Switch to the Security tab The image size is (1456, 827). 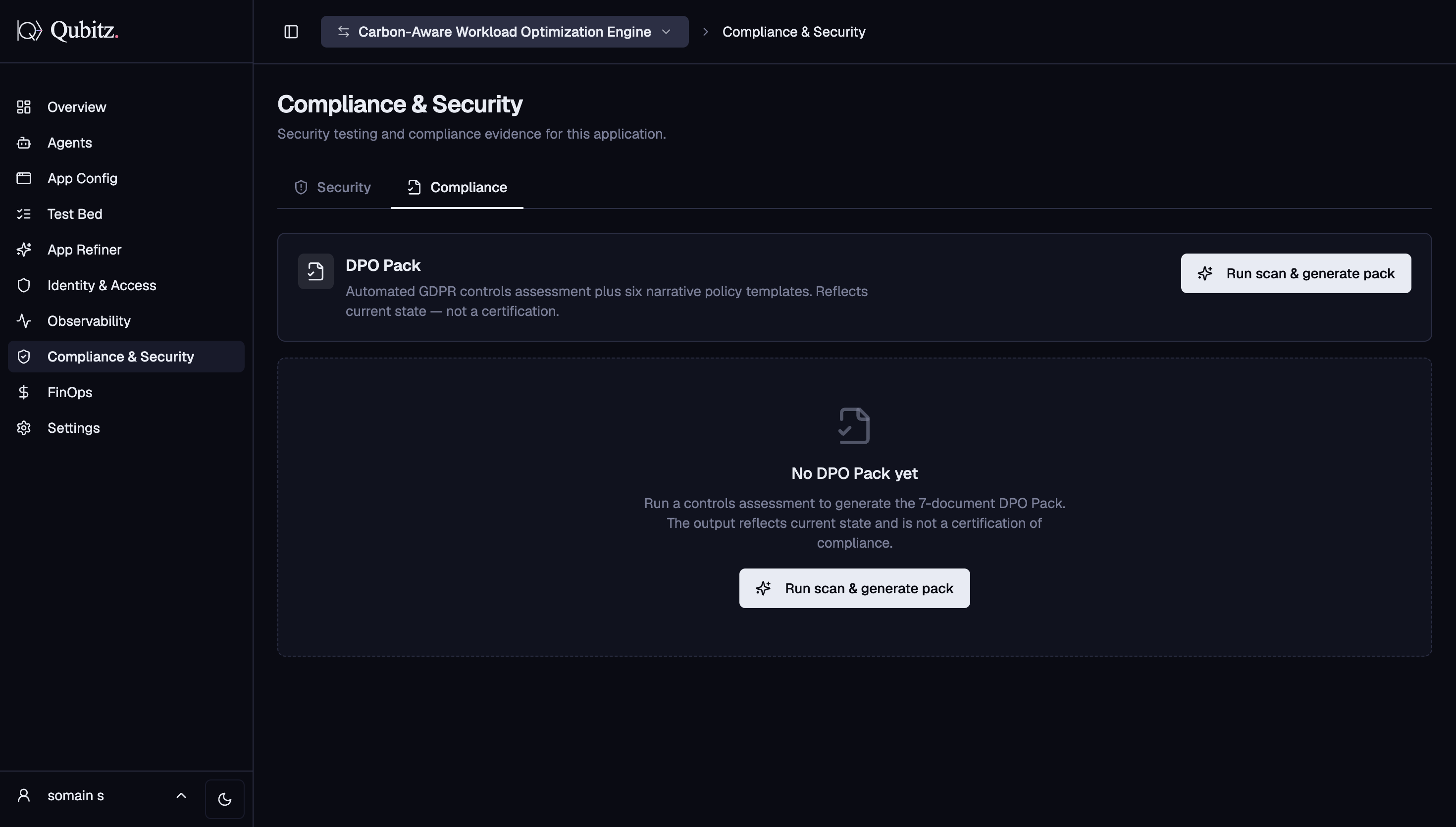point(333,188)
